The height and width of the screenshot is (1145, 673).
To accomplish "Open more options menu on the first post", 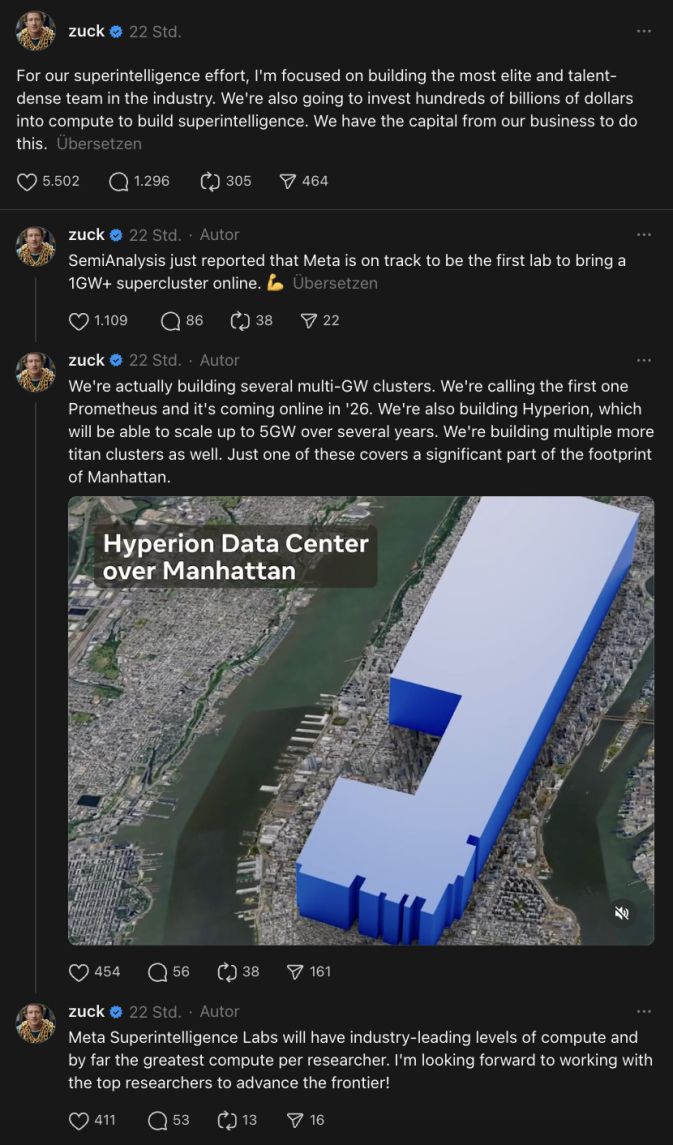I will coord(643,31).
